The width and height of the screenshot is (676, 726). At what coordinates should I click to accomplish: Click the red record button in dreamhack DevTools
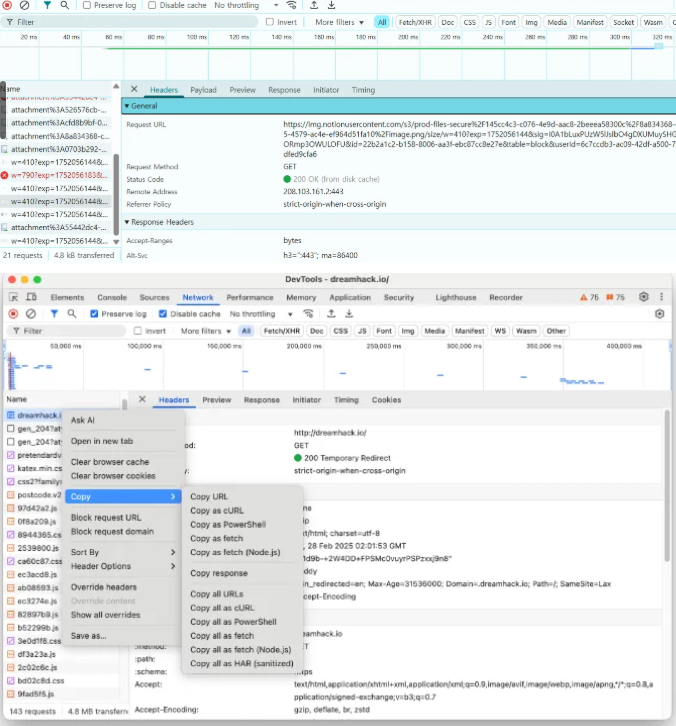(13, 314)
